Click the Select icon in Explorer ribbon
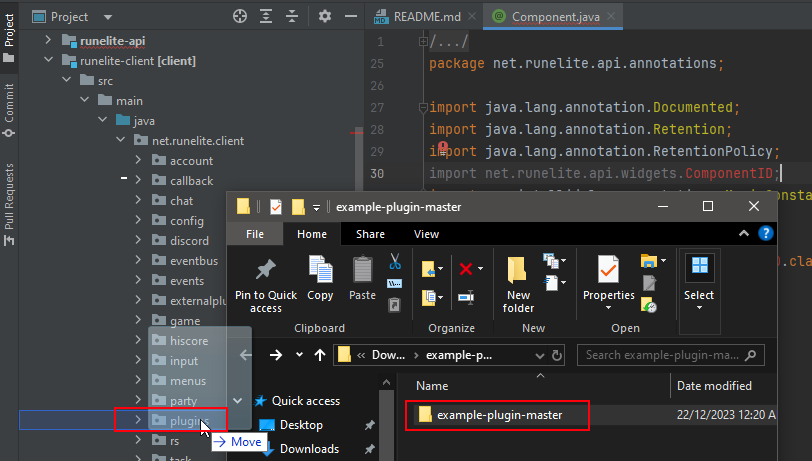The image size is (812, 461). pos(699,265)
